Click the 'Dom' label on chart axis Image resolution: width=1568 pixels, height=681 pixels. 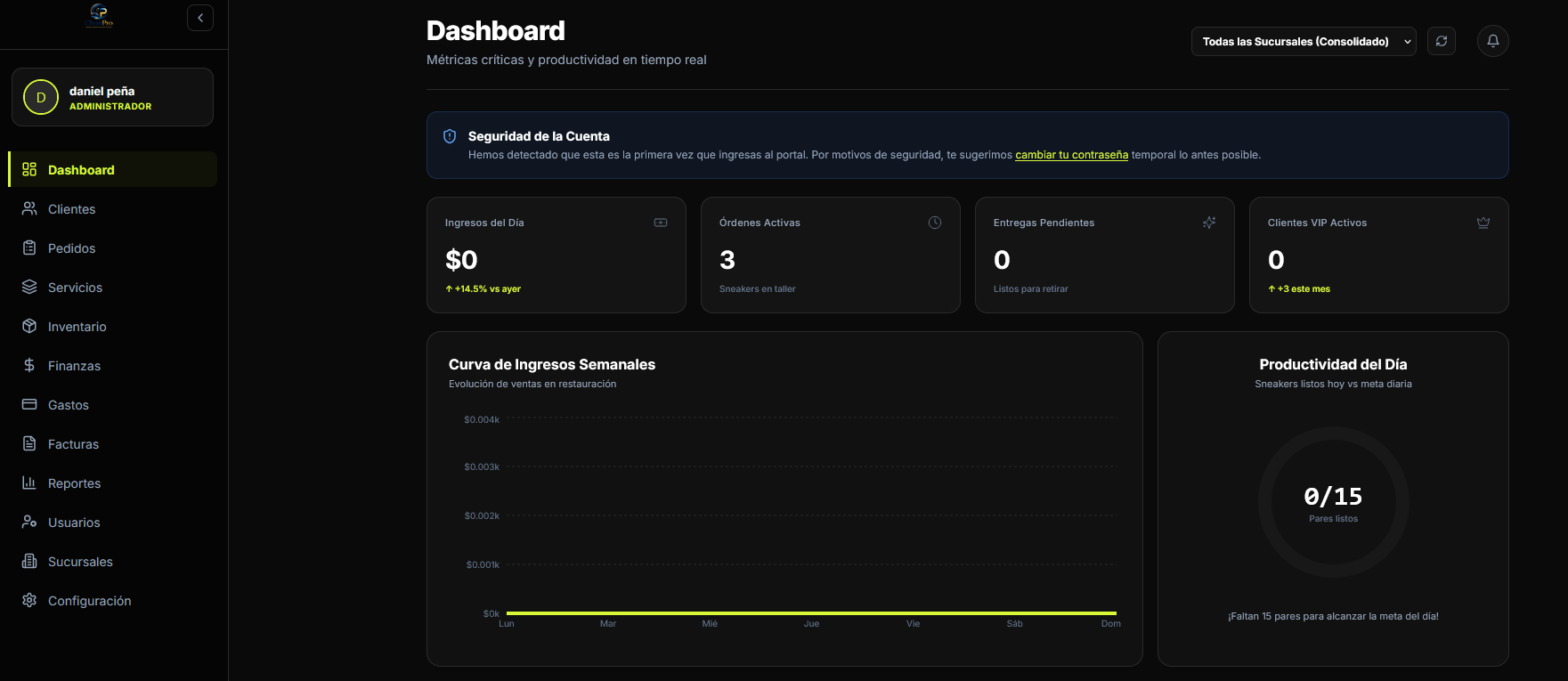1110,623
